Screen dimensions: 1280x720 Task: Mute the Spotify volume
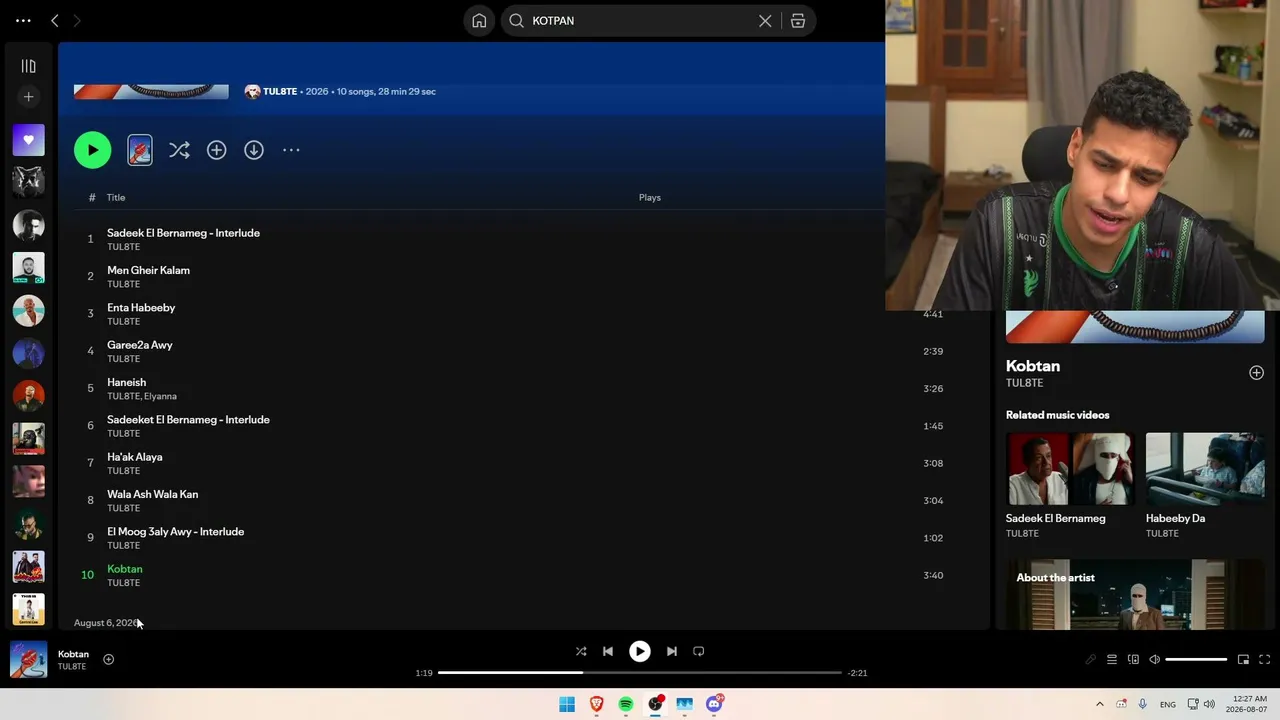click(1154, 660)
